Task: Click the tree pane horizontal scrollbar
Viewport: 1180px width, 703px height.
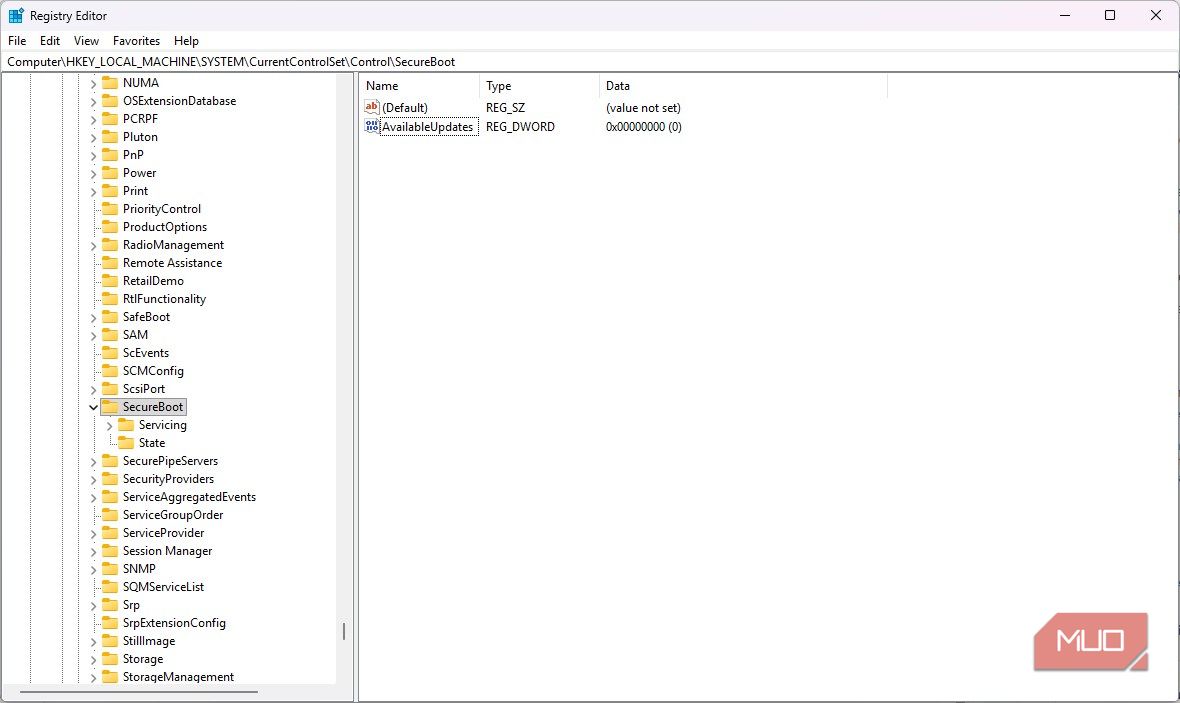Action: coord(138,692)
